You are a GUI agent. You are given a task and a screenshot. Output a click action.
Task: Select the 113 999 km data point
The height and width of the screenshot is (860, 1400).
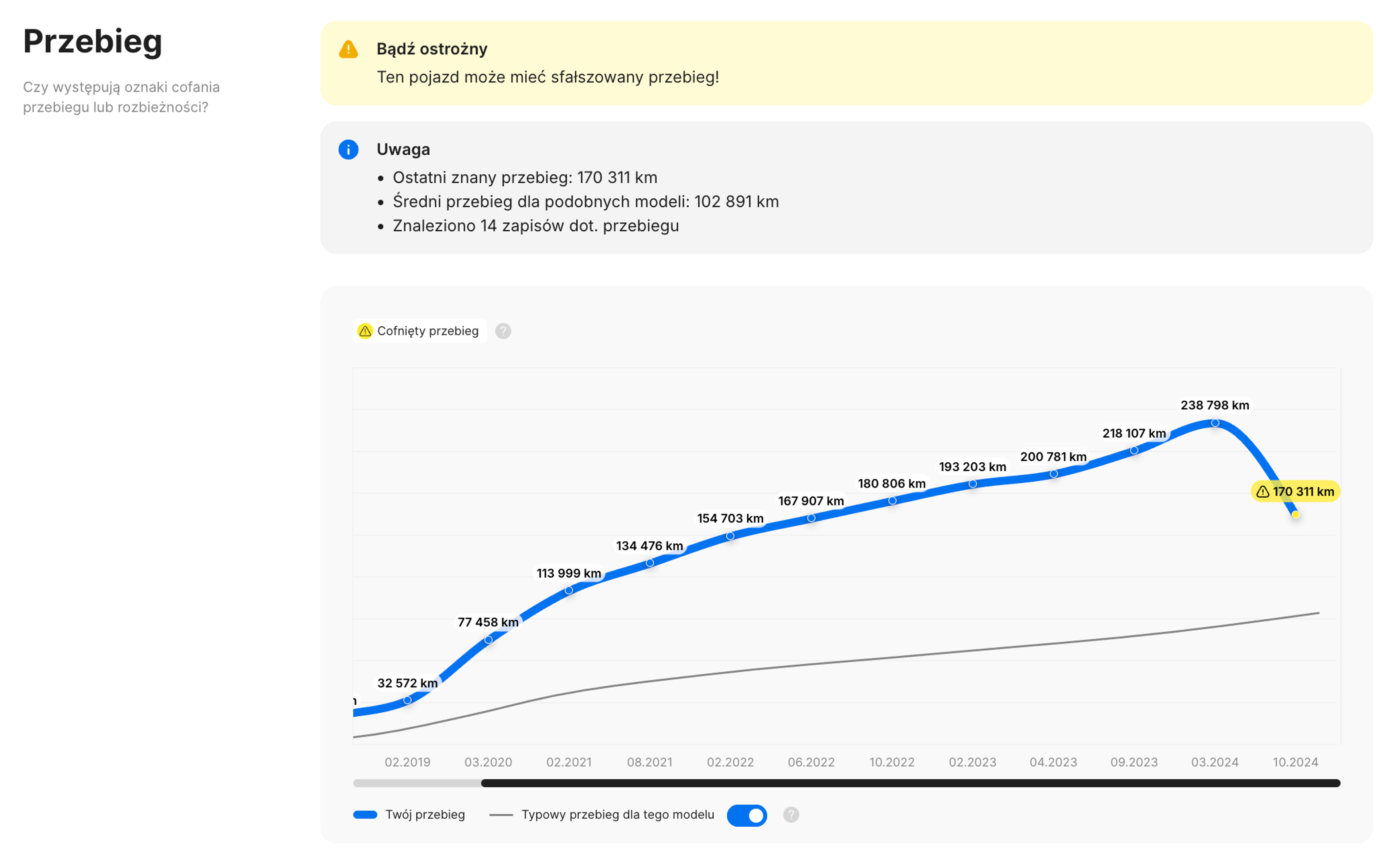(569, 590)
